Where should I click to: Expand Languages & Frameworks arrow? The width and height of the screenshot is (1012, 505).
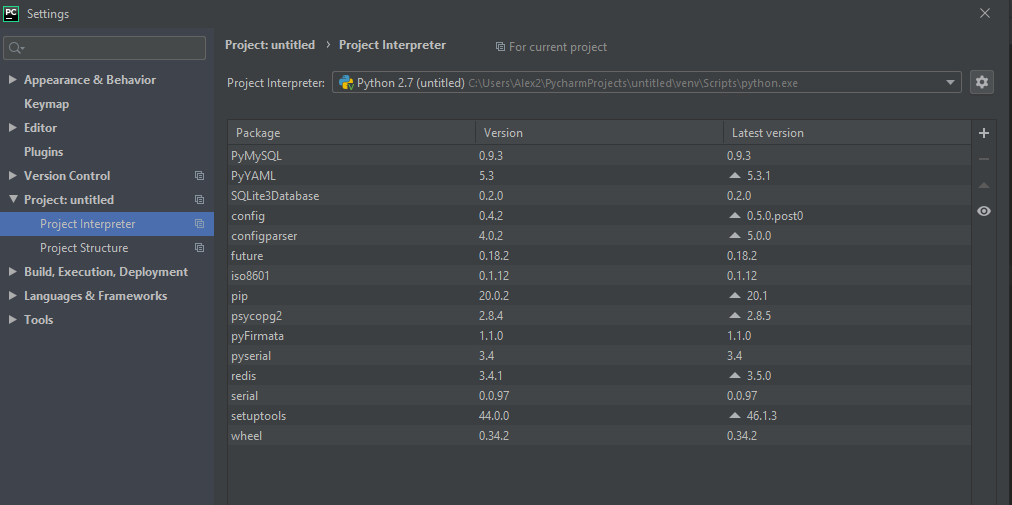(x=12, y=296)
